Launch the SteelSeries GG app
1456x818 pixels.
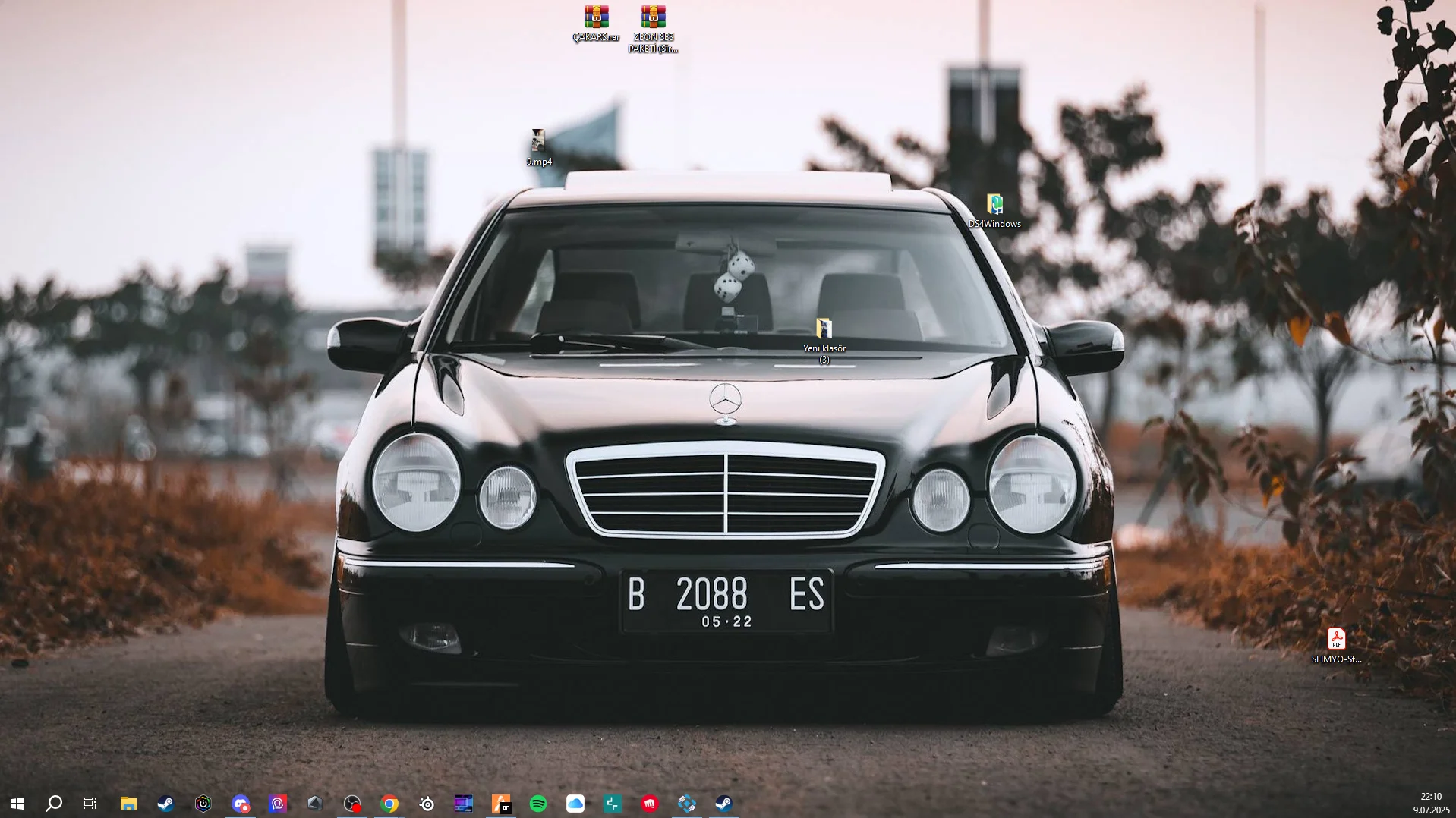click(427, 804)
